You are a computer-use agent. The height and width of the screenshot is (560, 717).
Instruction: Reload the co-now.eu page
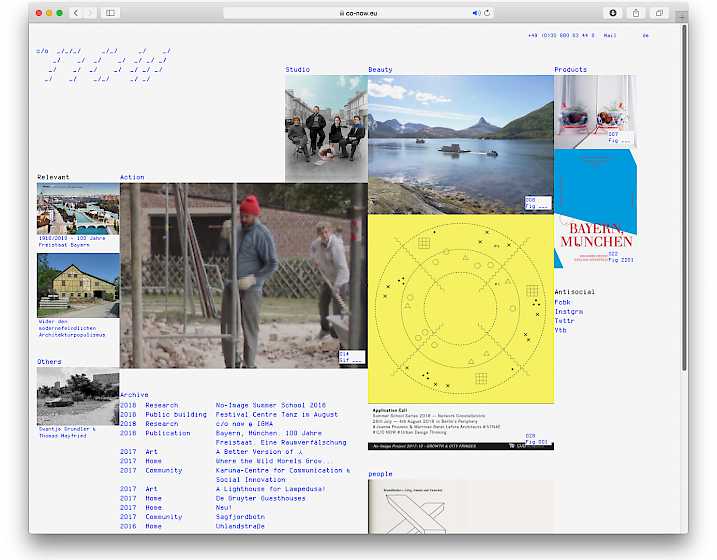point(487,13)
